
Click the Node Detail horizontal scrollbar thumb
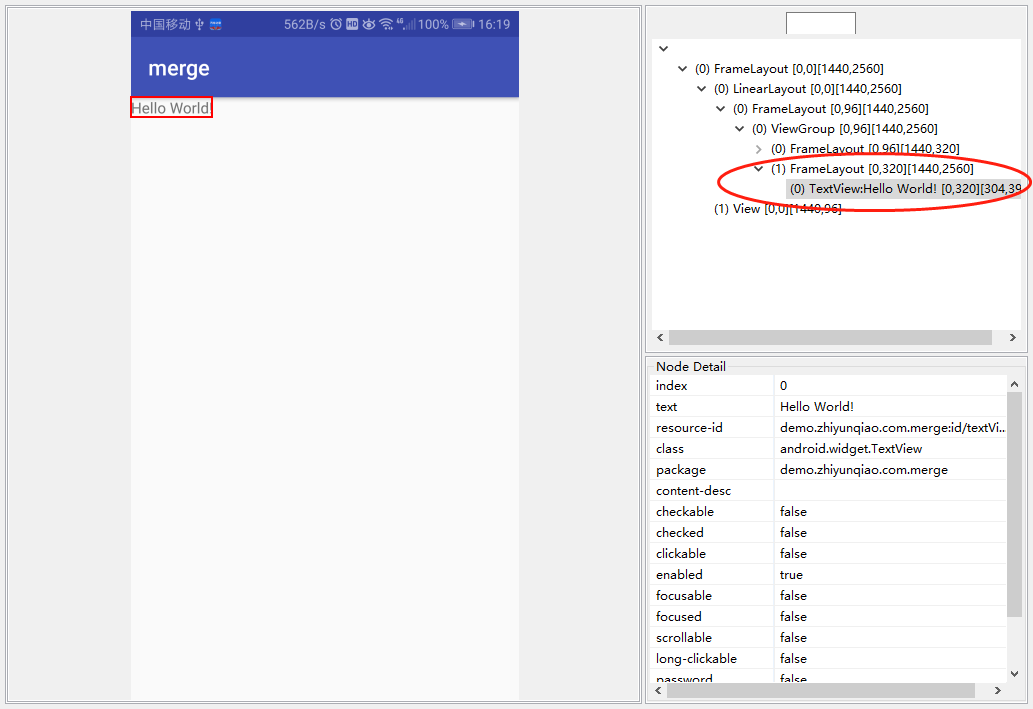click(x=821, y=691)
